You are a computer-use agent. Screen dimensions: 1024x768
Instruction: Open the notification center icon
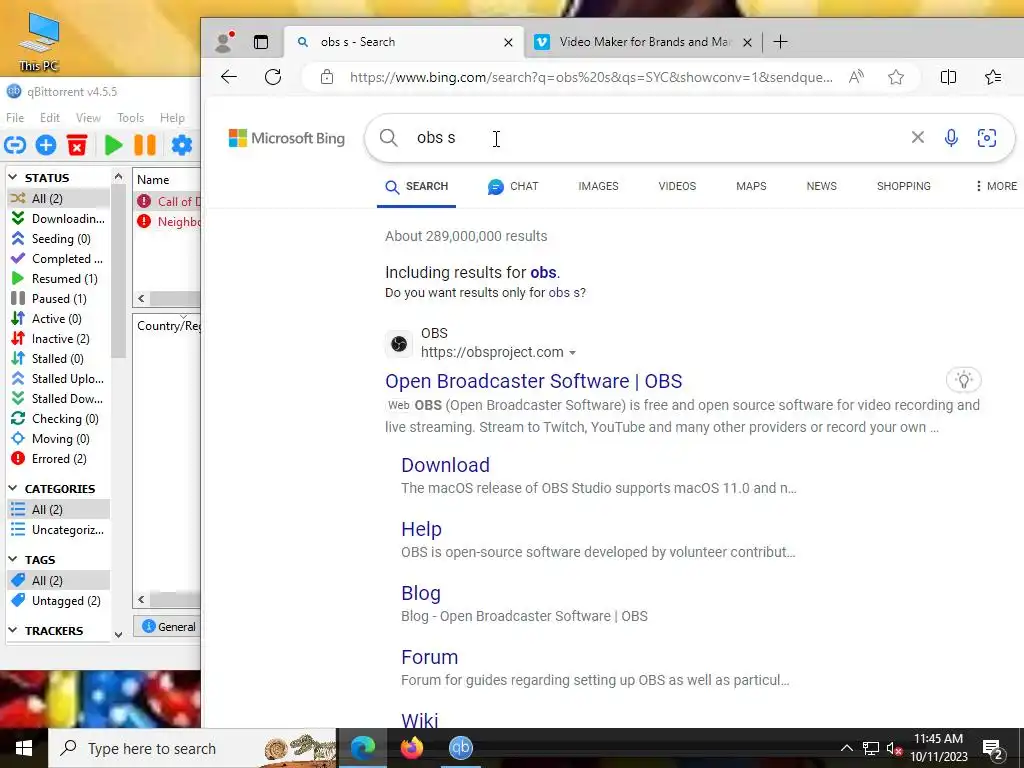(993, 749)
